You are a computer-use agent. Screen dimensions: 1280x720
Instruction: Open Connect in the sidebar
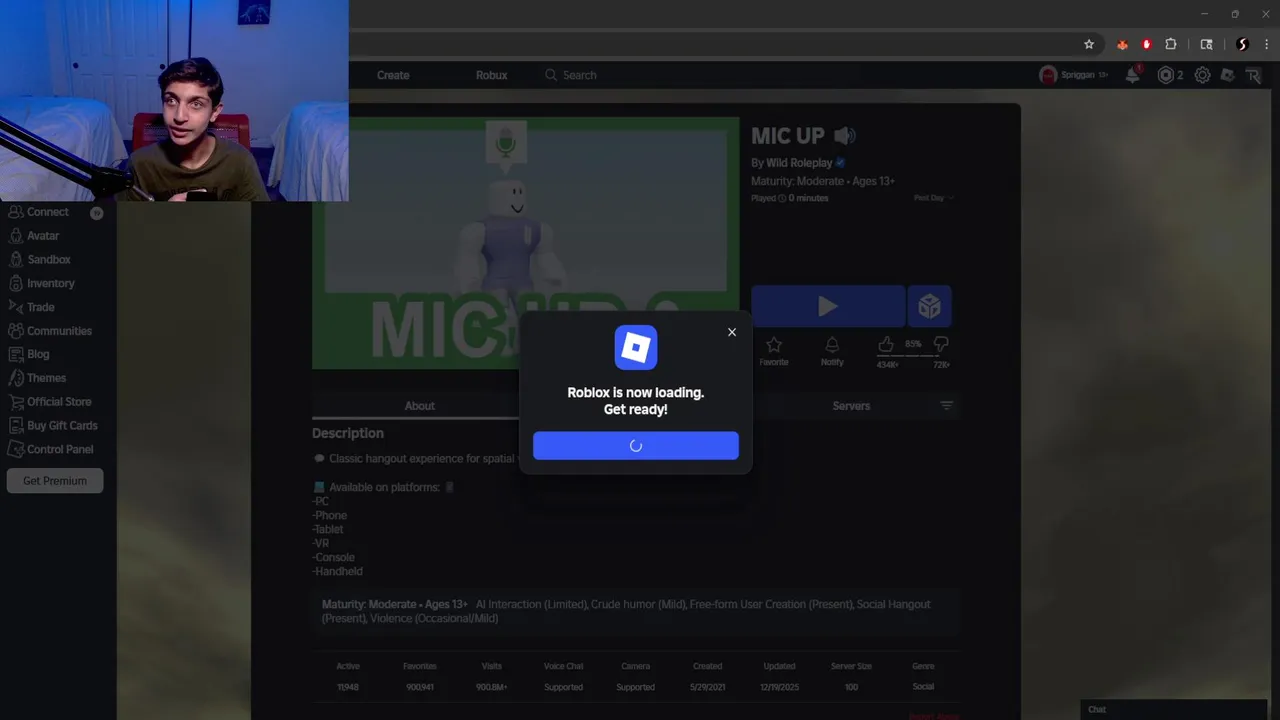pos(47,212)
